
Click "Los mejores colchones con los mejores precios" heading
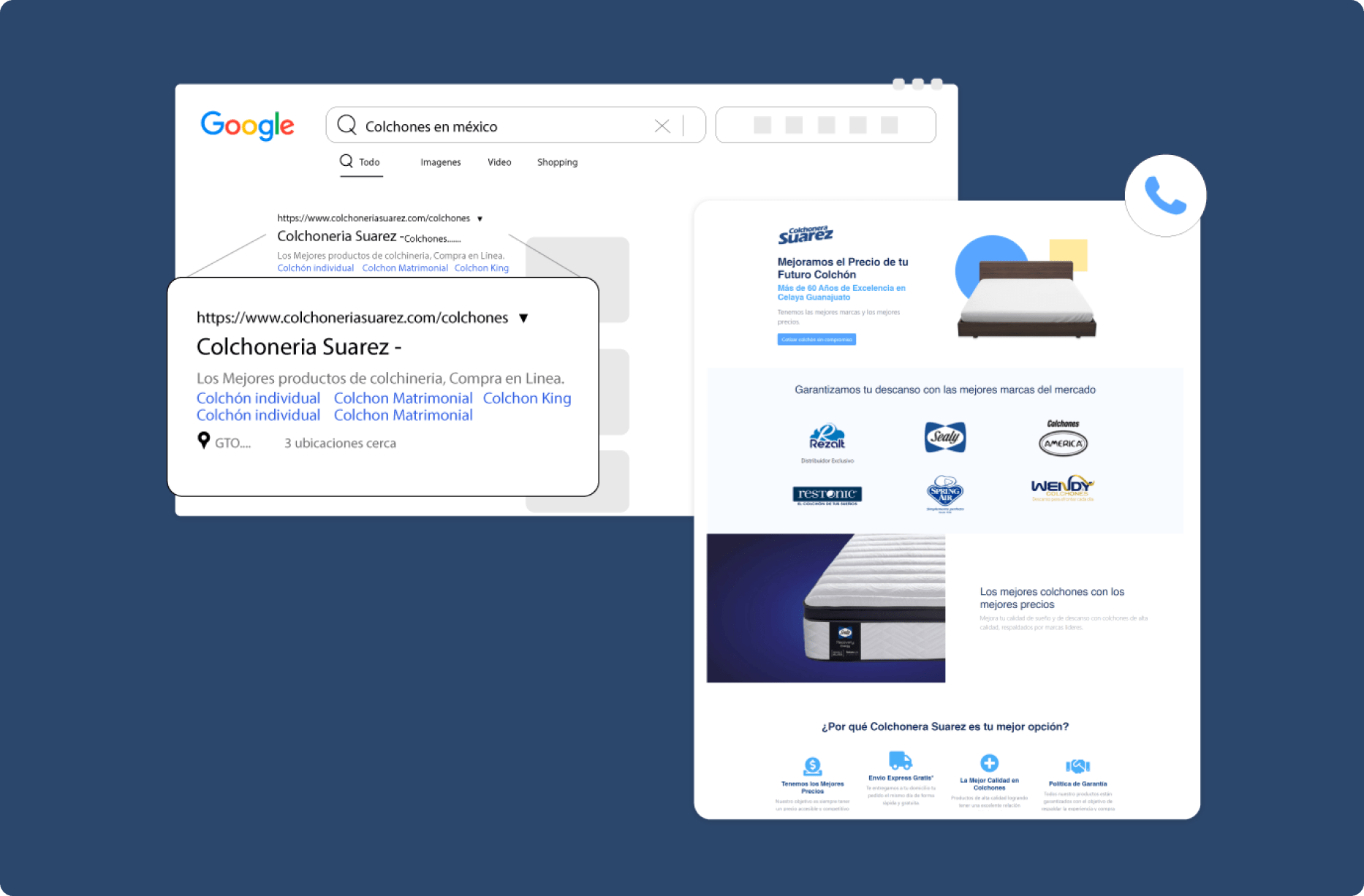coord(1052,598)
